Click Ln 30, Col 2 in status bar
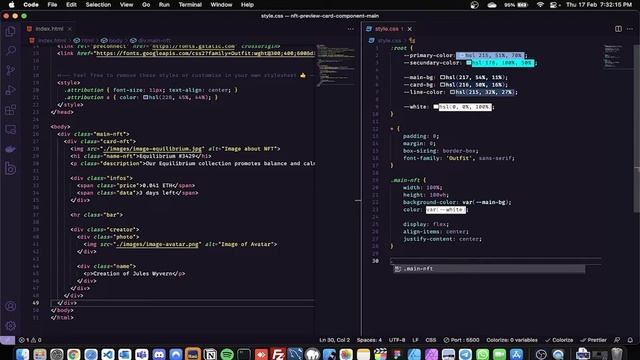The width and height of the screenshot is (640, 360). (334, 340)
